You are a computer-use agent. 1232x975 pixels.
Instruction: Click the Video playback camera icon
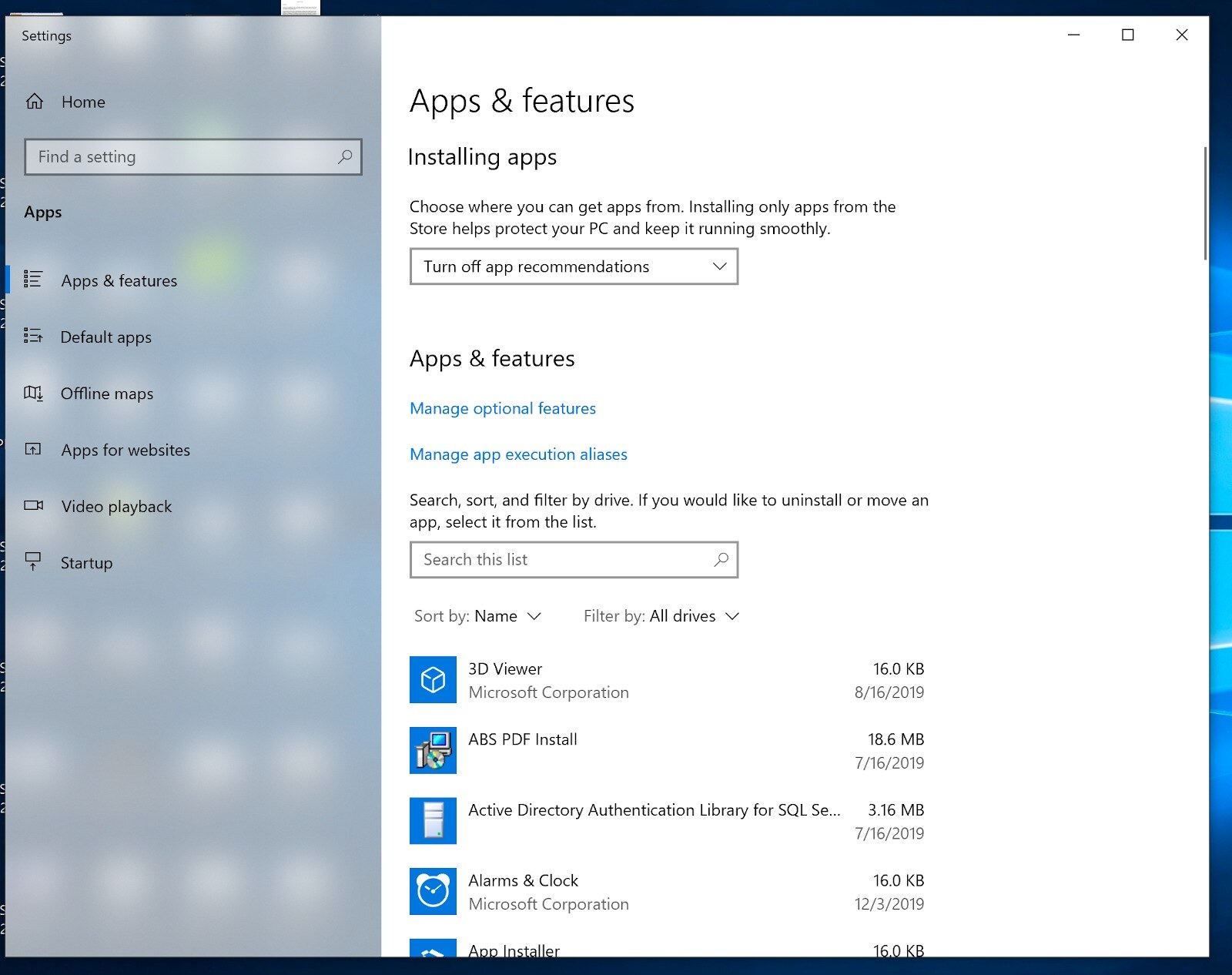tap(33, 506)
